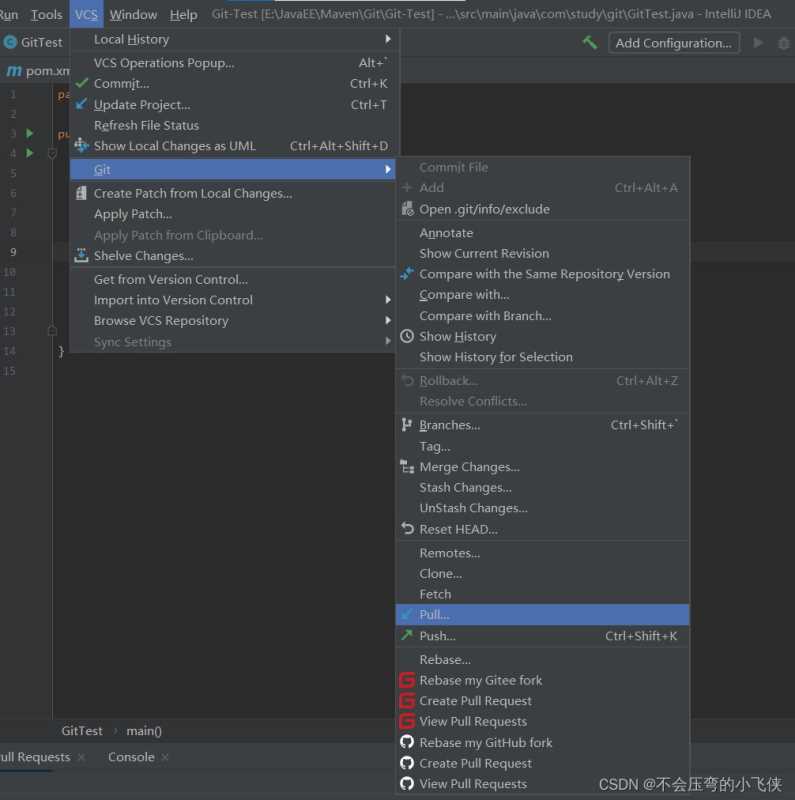Click Create Pull Request under Gitee
795x800 pixels.
542,701
